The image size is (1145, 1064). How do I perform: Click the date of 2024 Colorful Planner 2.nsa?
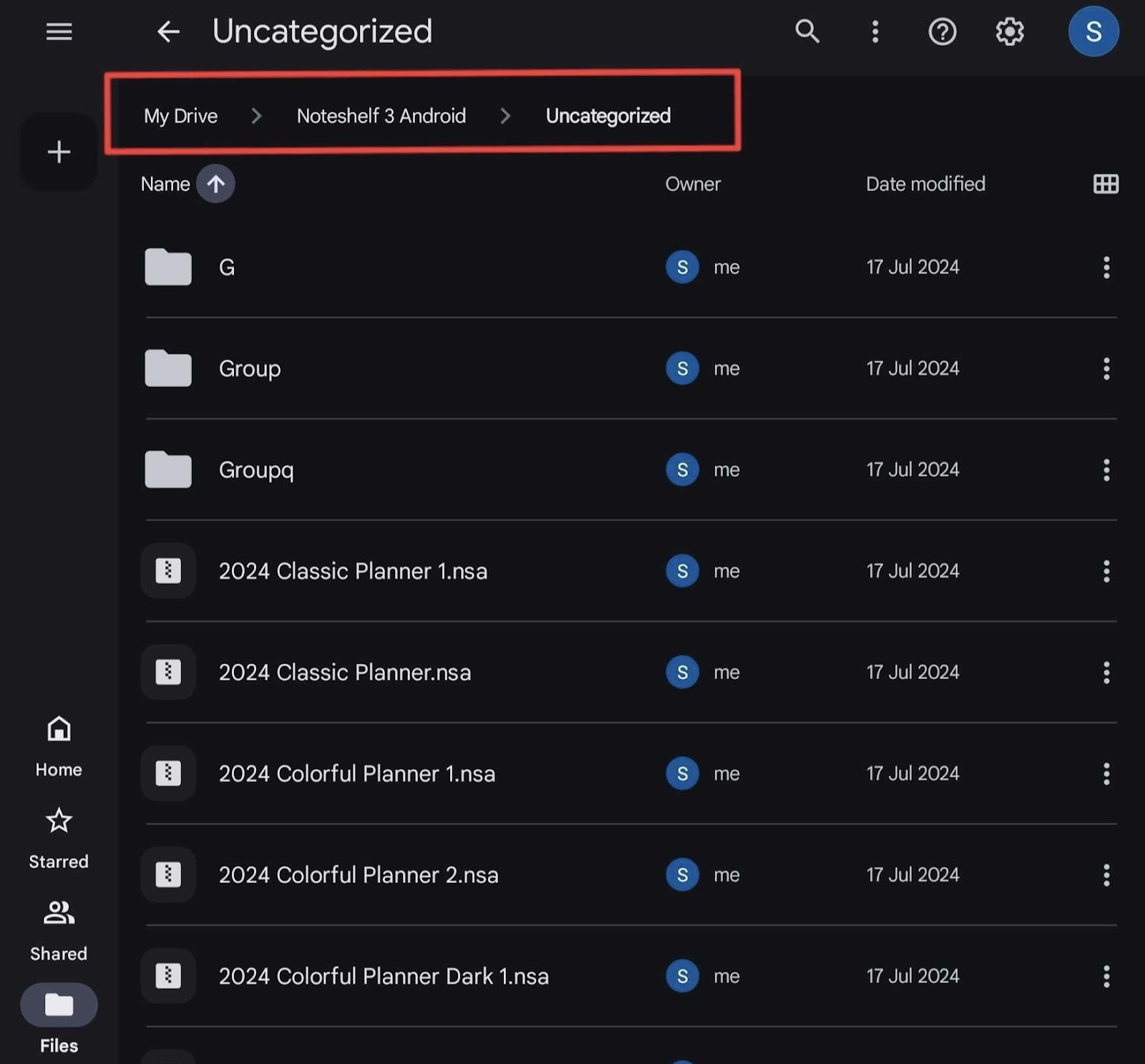[912, 874]
